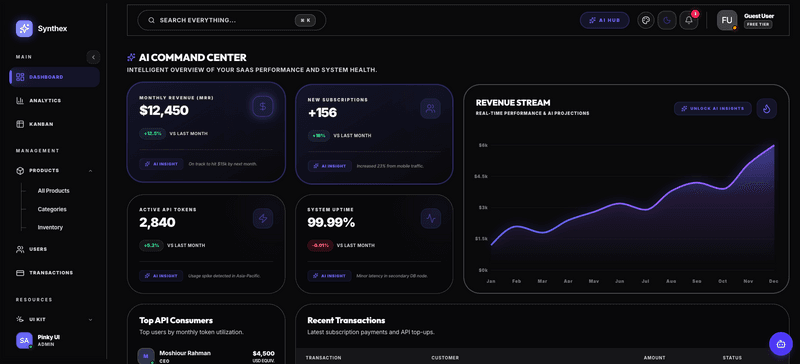
Task: Click the pulse icon on System Uptime card
Action: click(x=431, y=219)
